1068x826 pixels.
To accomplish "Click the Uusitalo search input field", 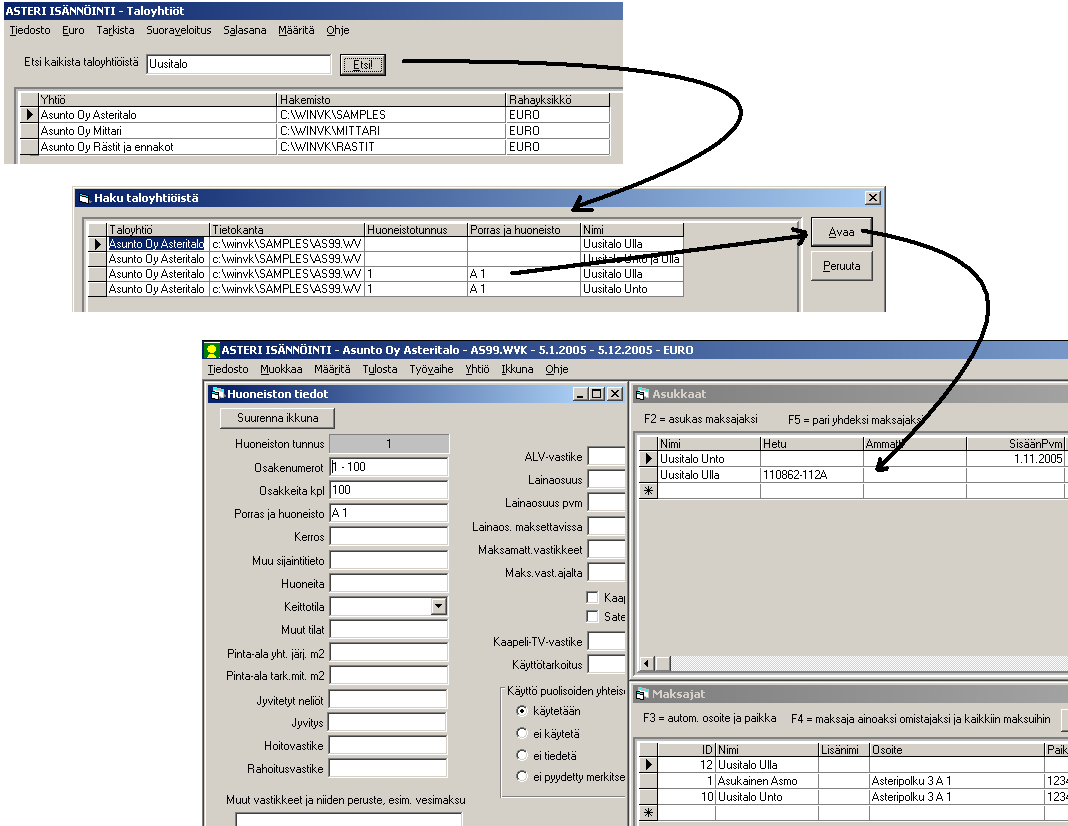I will 238,64.
